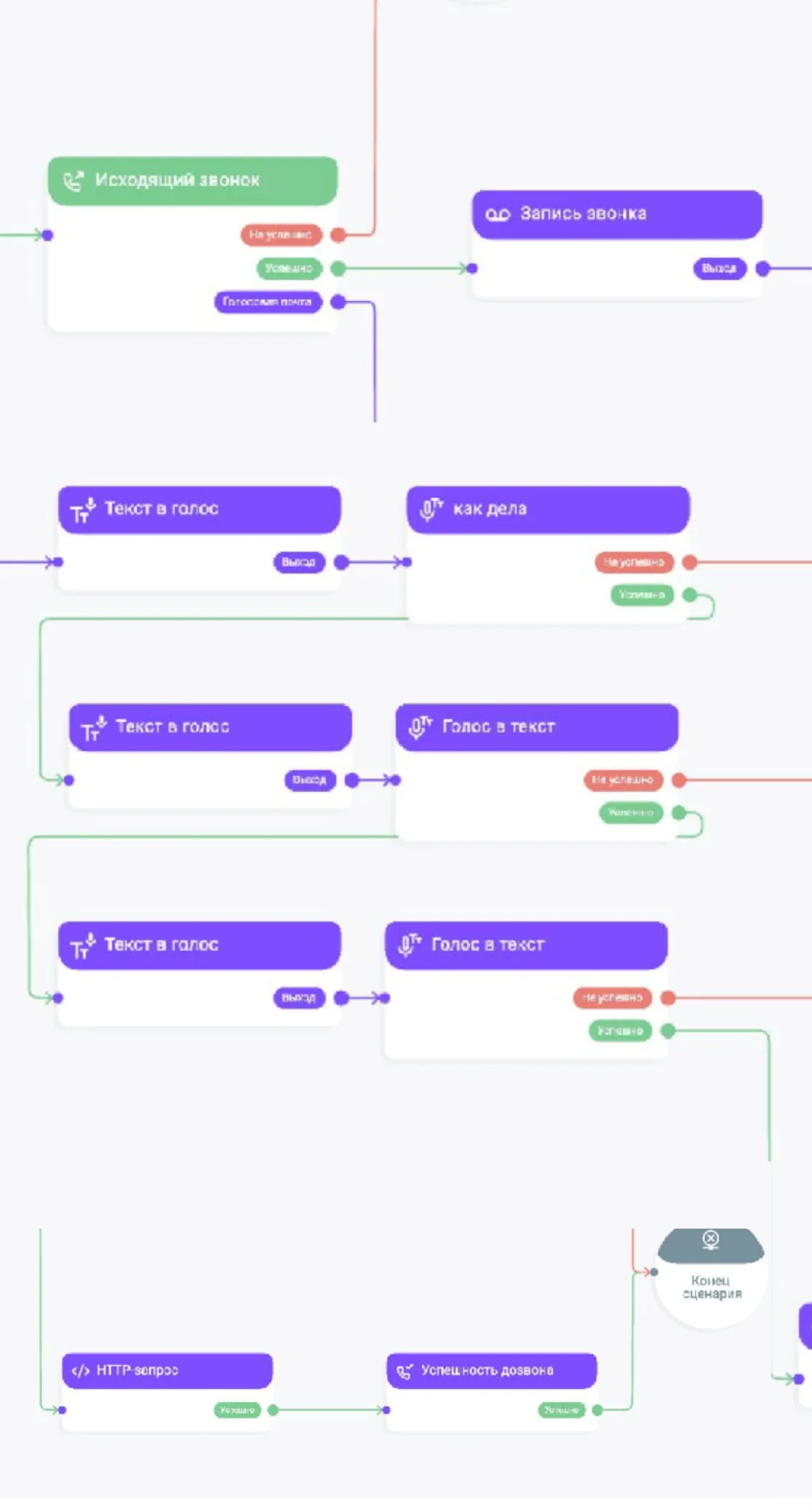Click red output port beside Исходящий звонок Не успешно

coord(338,234)
